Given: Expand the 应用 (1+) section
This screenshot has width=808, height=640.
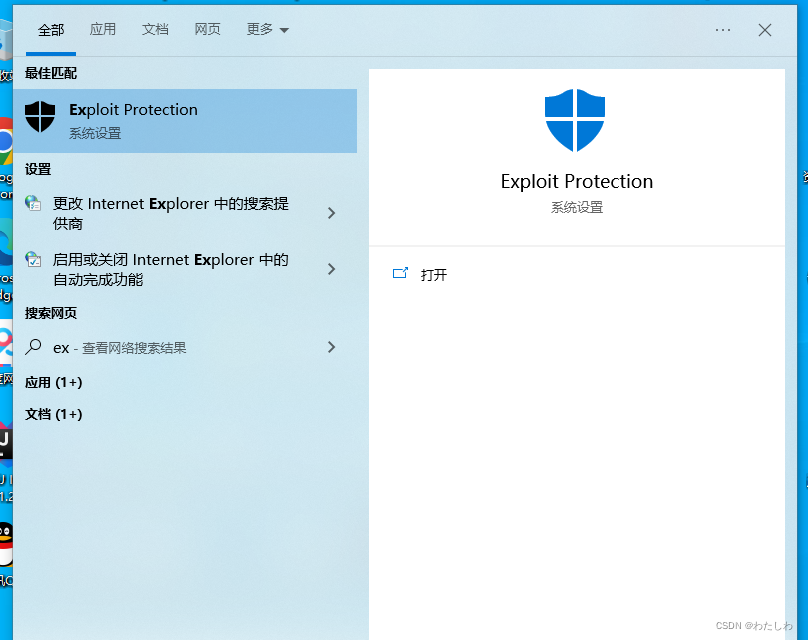Looking at the screenshot, I should (54, 382).
